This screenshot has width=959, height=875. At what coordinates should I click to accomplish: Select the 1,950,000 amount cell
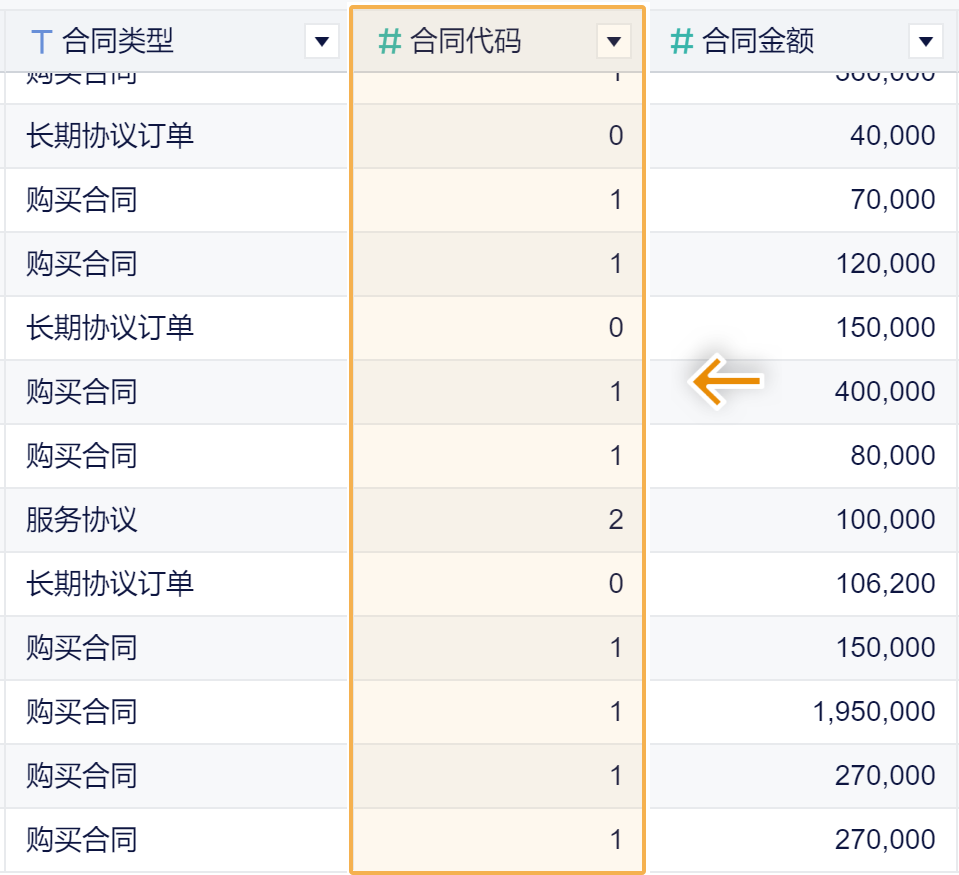click(875, 712)
